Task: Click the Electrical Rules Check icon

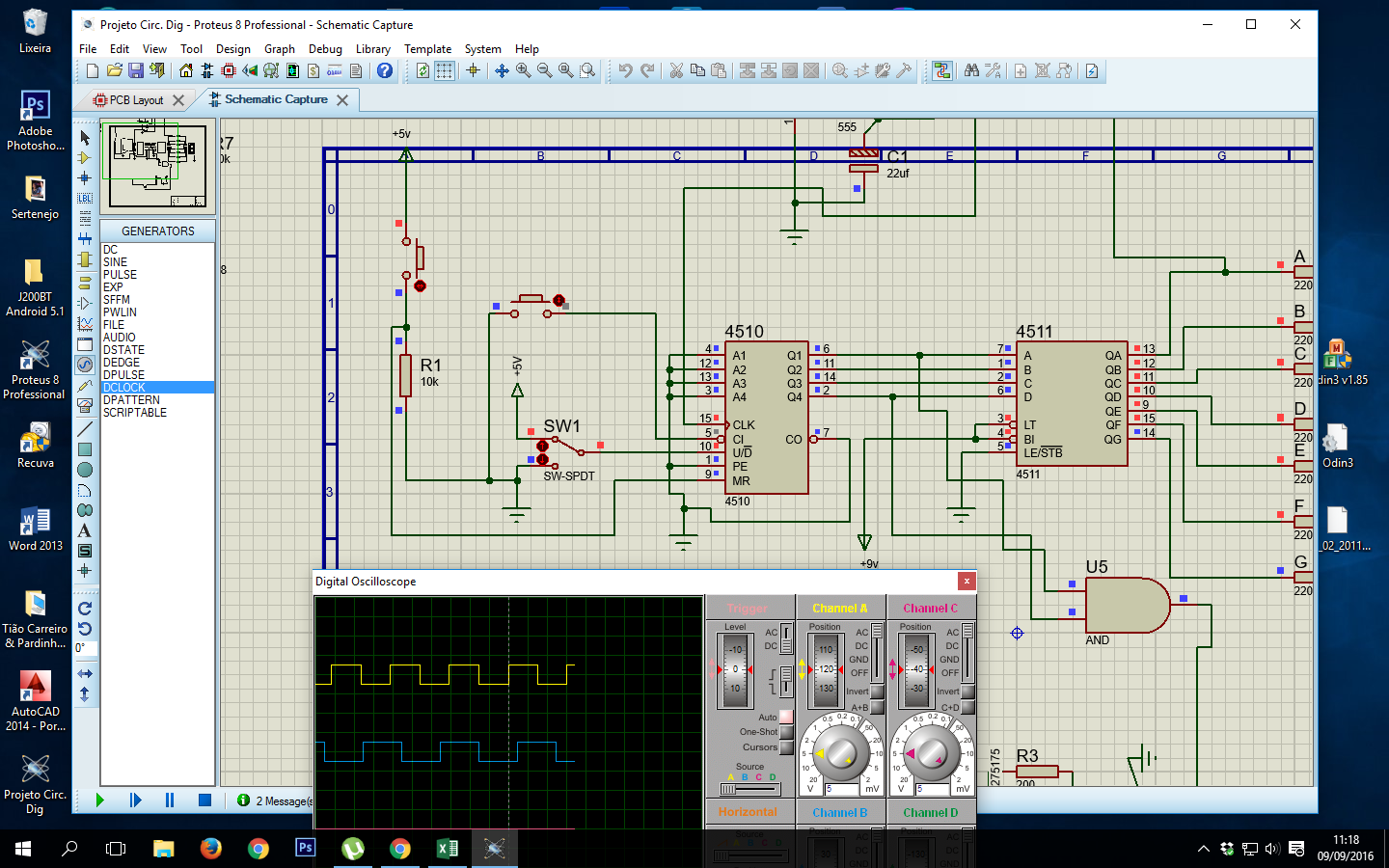Action: 1092,70
